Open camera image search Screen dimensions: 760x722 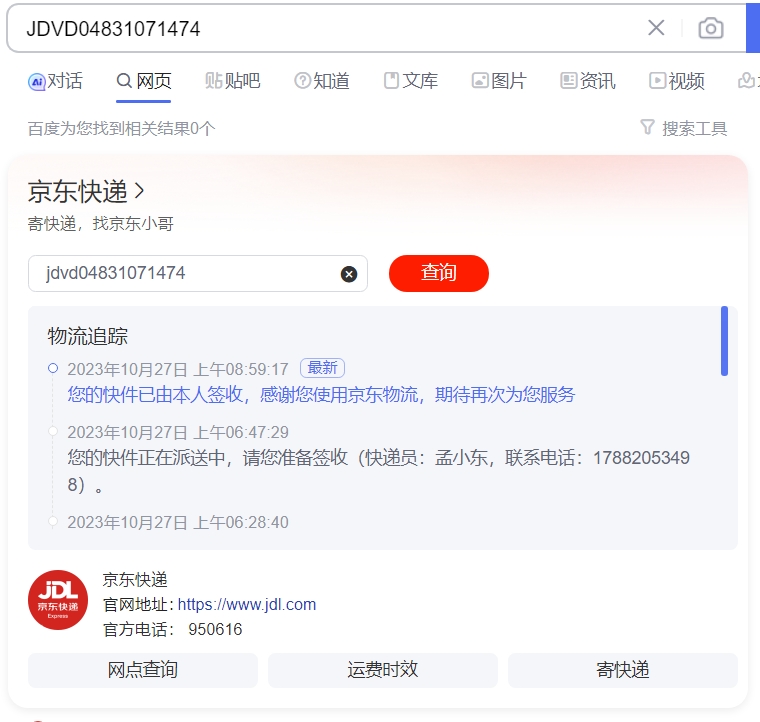tap(711, 28)
